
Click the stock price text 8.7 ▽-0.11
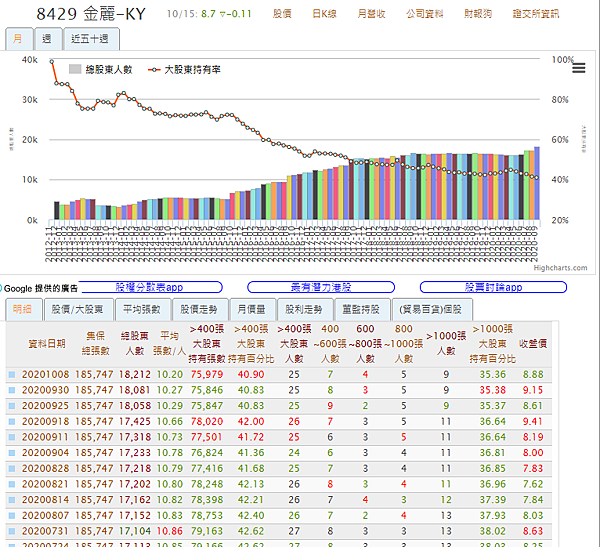226,14
